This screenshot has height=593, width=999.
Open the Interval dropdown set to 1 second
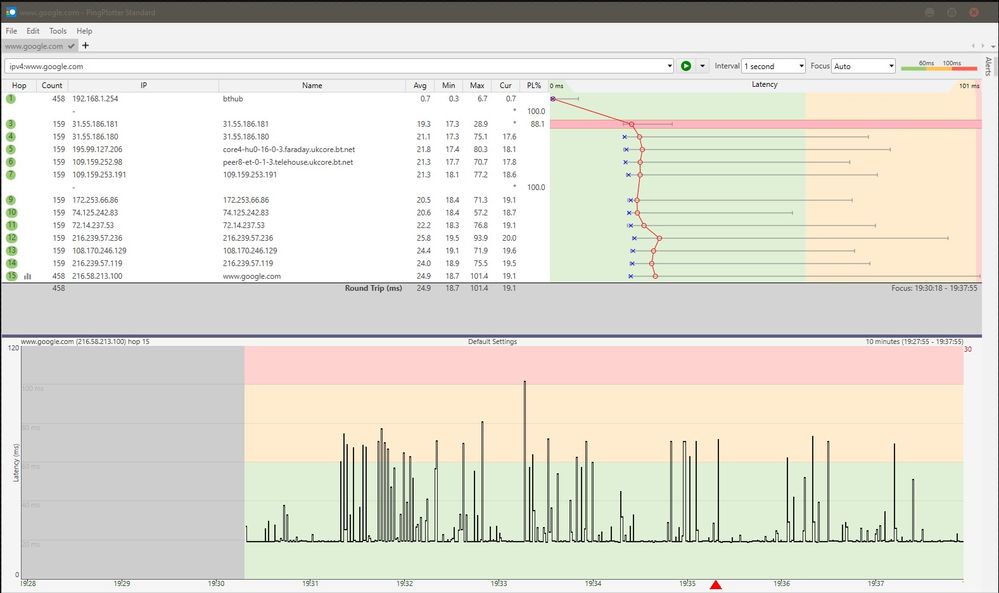click(x=773, y=66)
